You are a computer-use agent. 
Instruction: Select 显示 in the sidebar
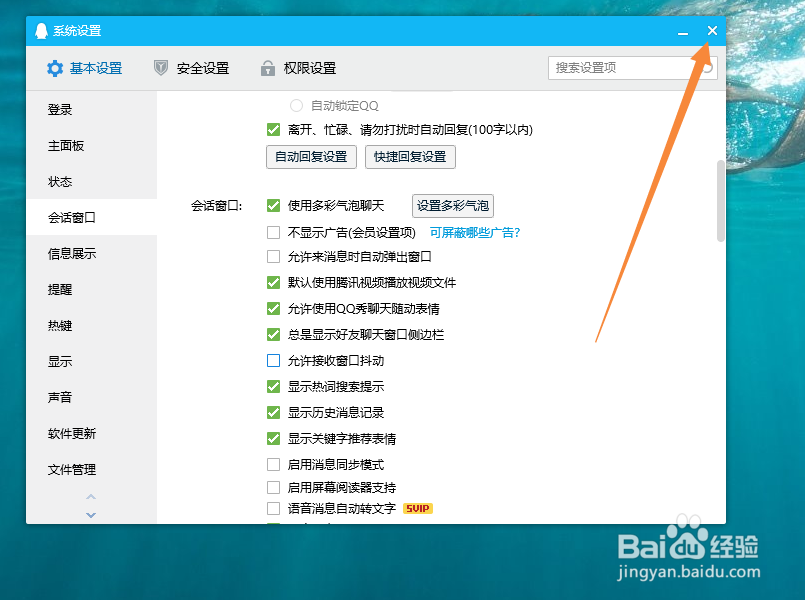pyautogui.click(x=91, y=361)
